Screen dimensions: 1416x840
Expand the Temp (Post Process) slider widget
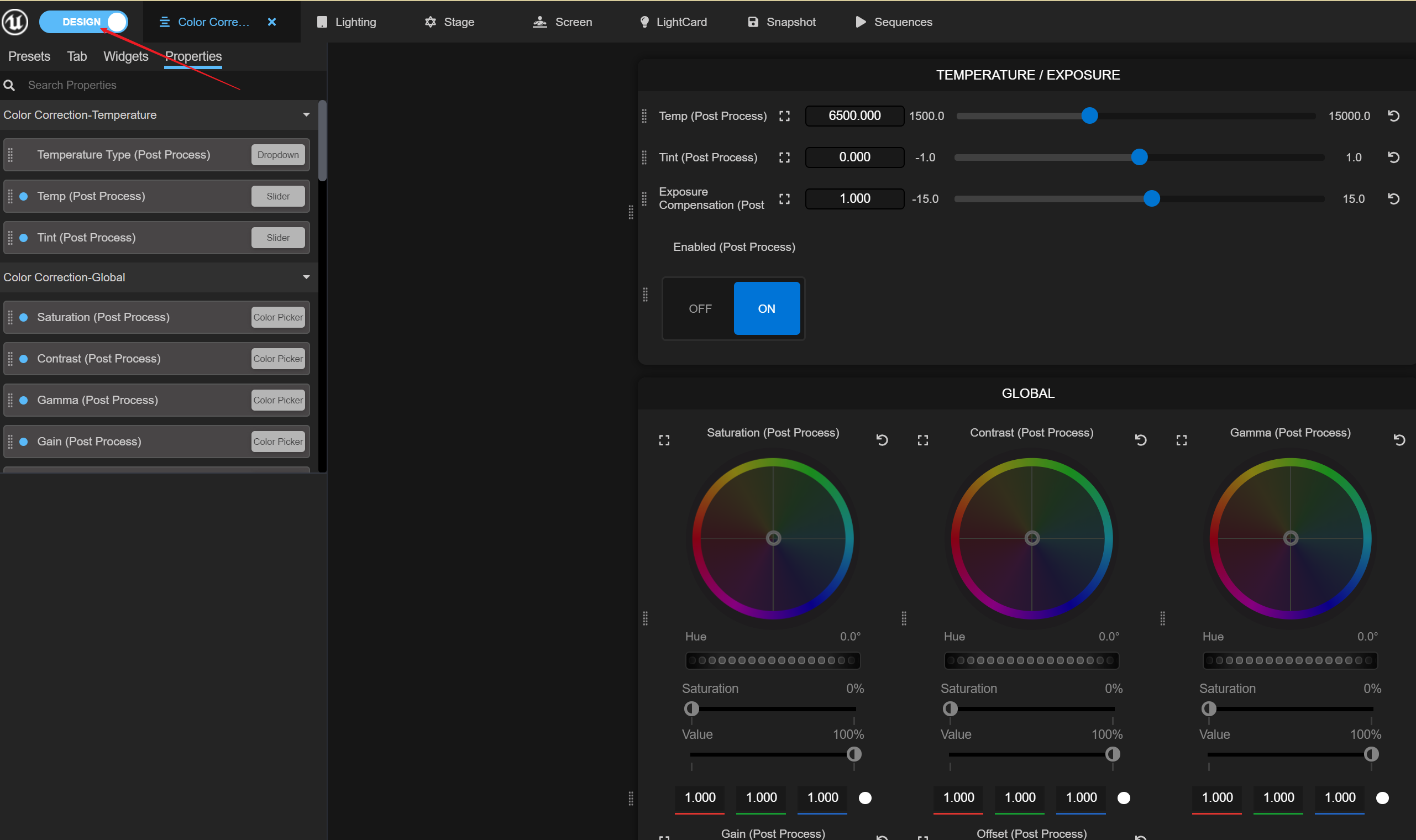tap(784, 116)
